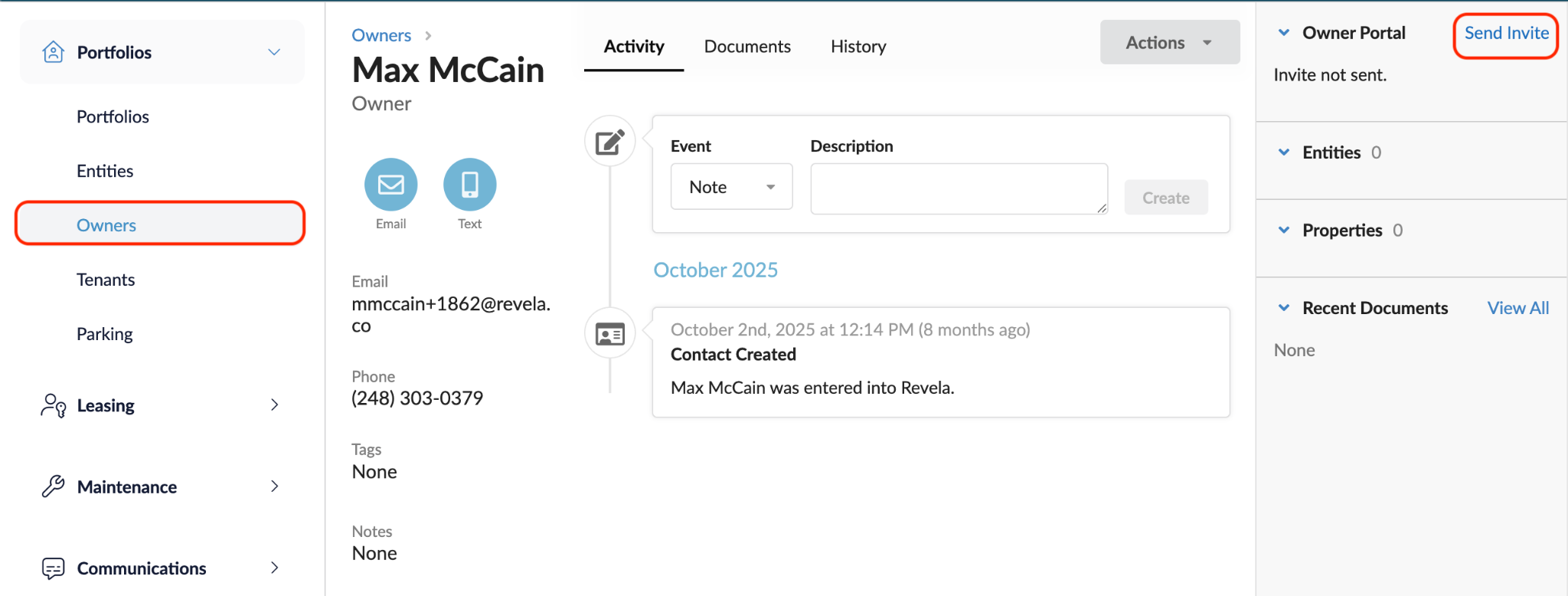The width and height of the screenshot is (1568, 596).
Task: Click the Portfolios house icon
Action: [53, 52]
